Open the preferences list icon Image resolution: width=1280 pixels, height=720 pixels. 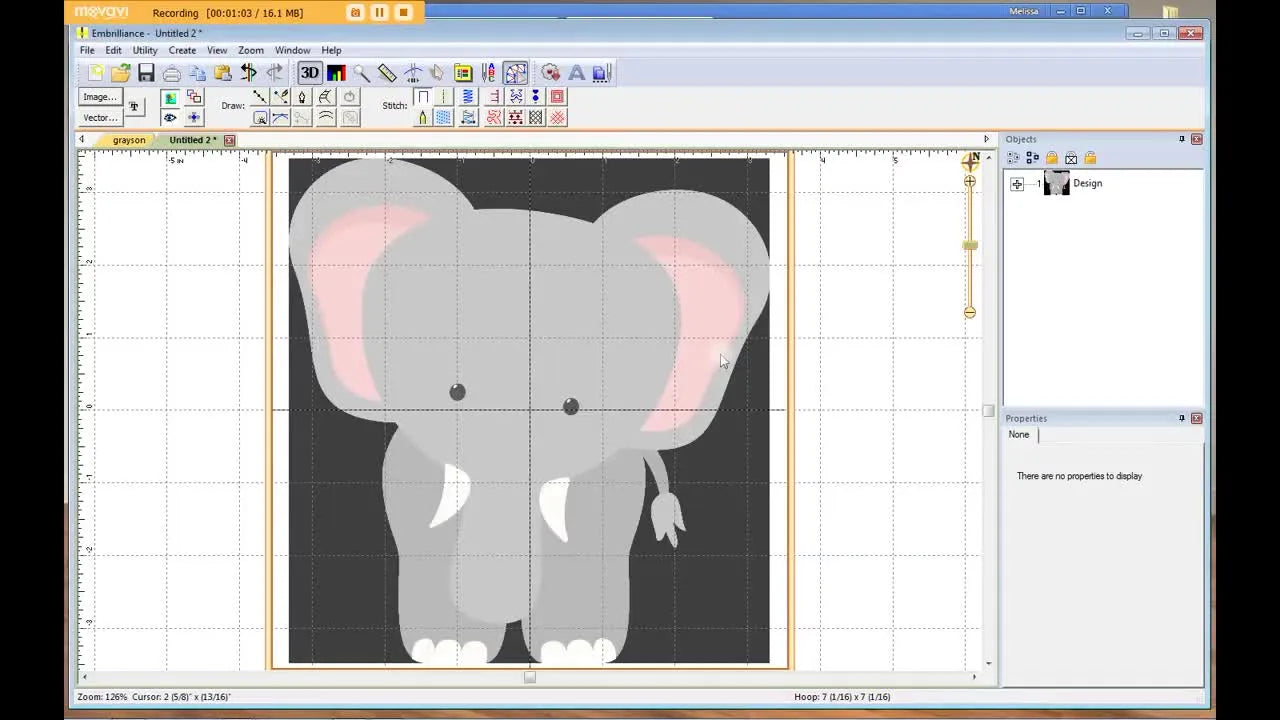point(463,73)
